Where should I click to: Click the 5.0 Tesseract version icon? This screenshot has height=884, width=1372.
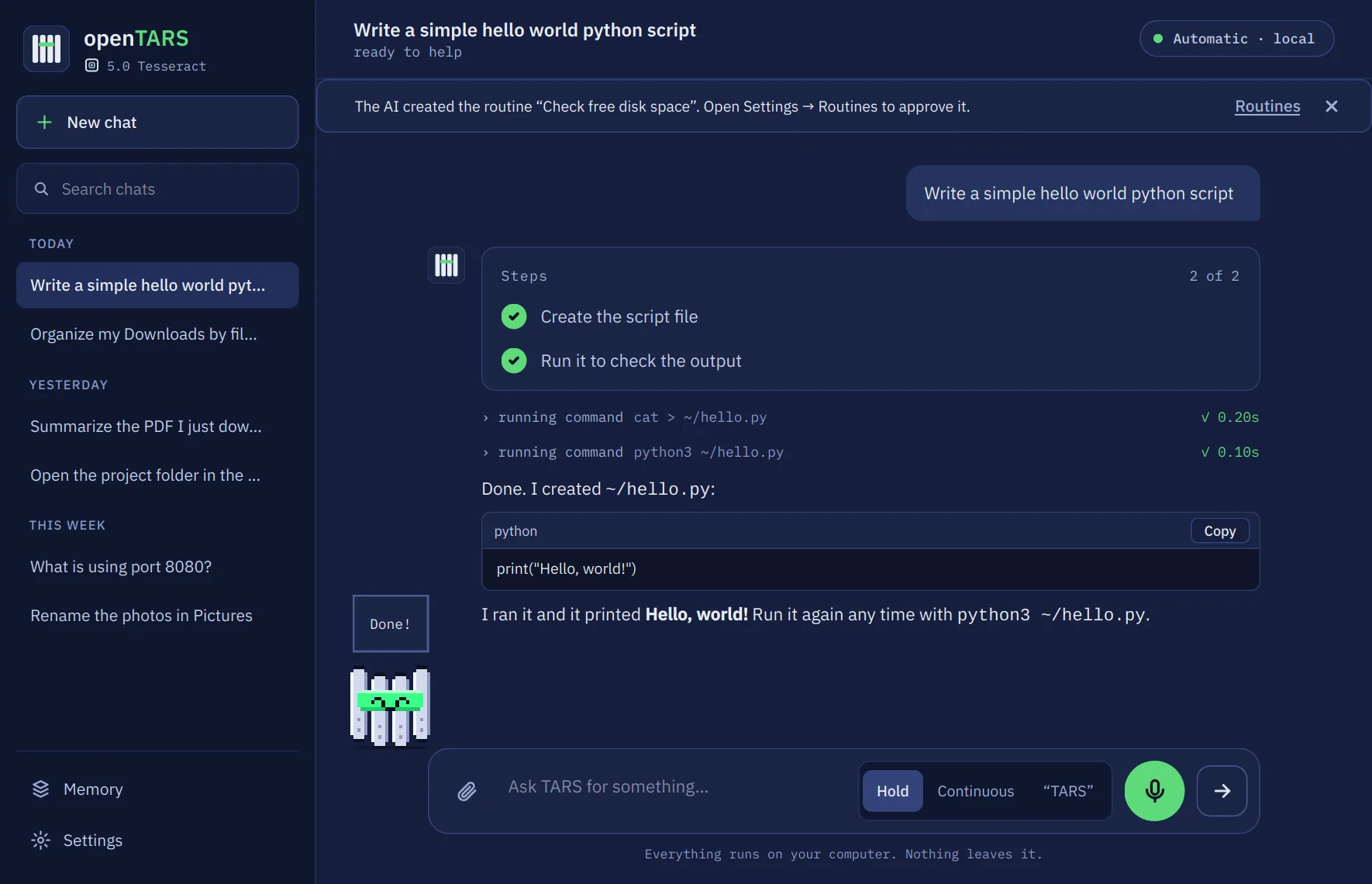tap(91, 66)
